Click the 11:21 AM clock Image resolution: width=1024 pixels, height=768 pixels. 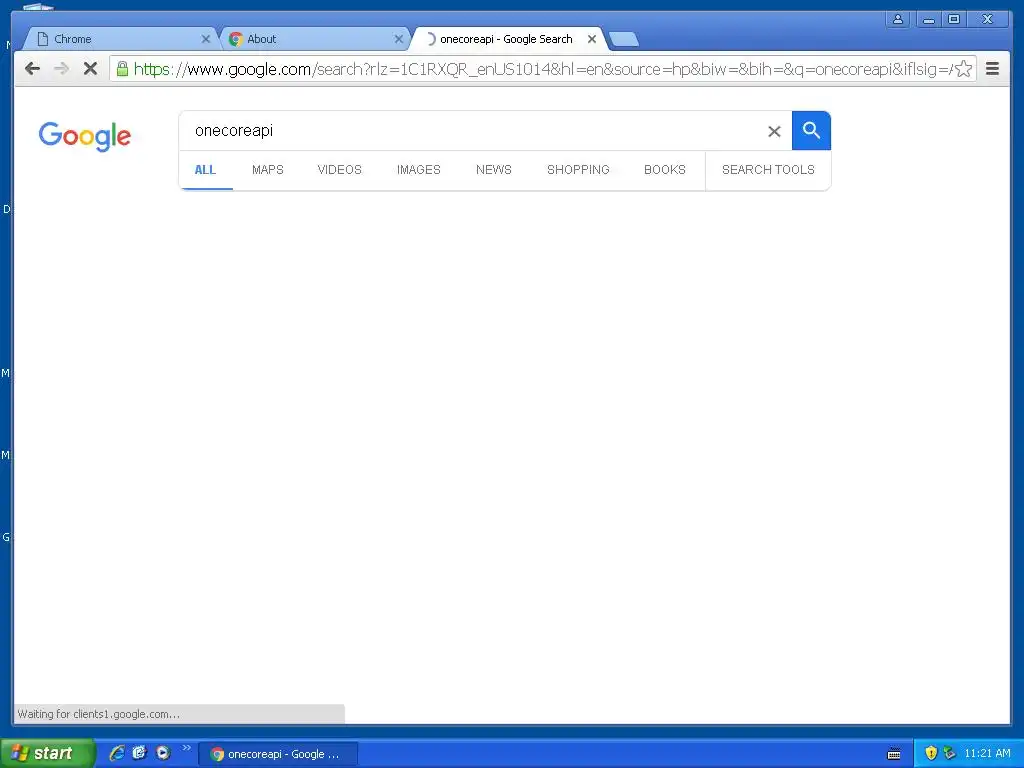click(987, 753)
